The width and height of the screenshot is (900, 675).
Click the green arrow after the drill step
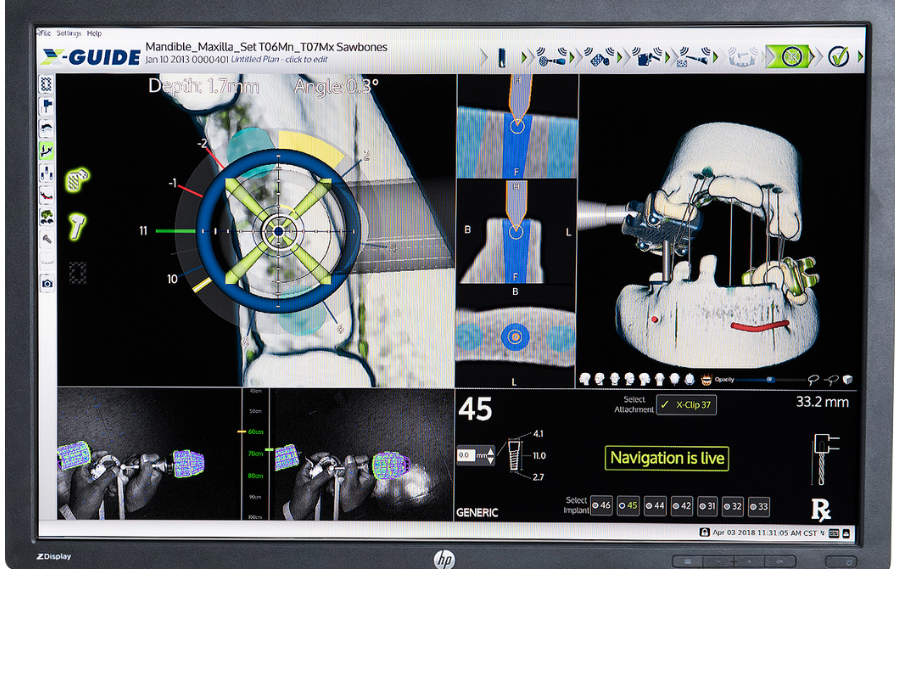point(524,57)
